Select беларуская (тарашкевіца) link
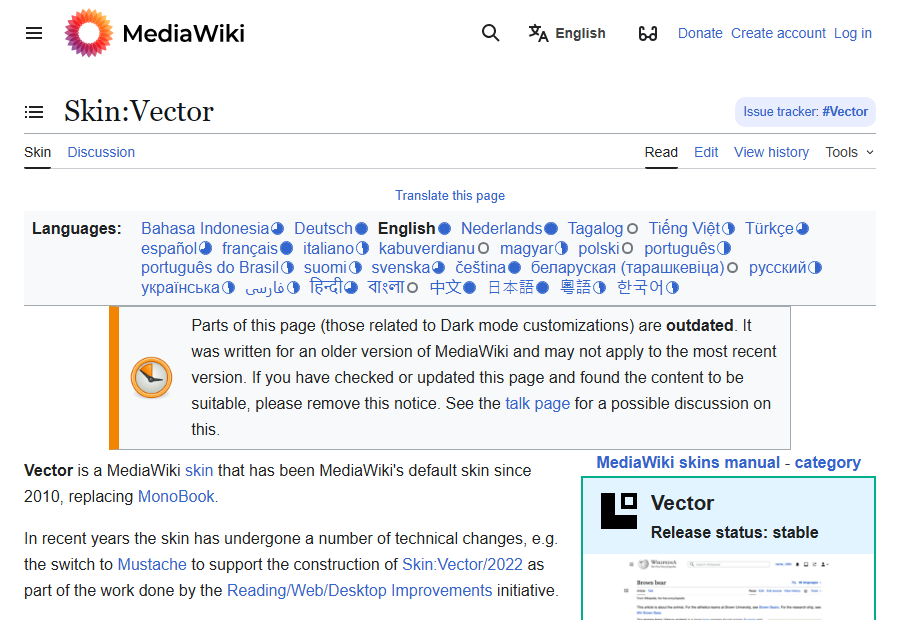Viewport: 900px width, 620px height. (627, 268)
